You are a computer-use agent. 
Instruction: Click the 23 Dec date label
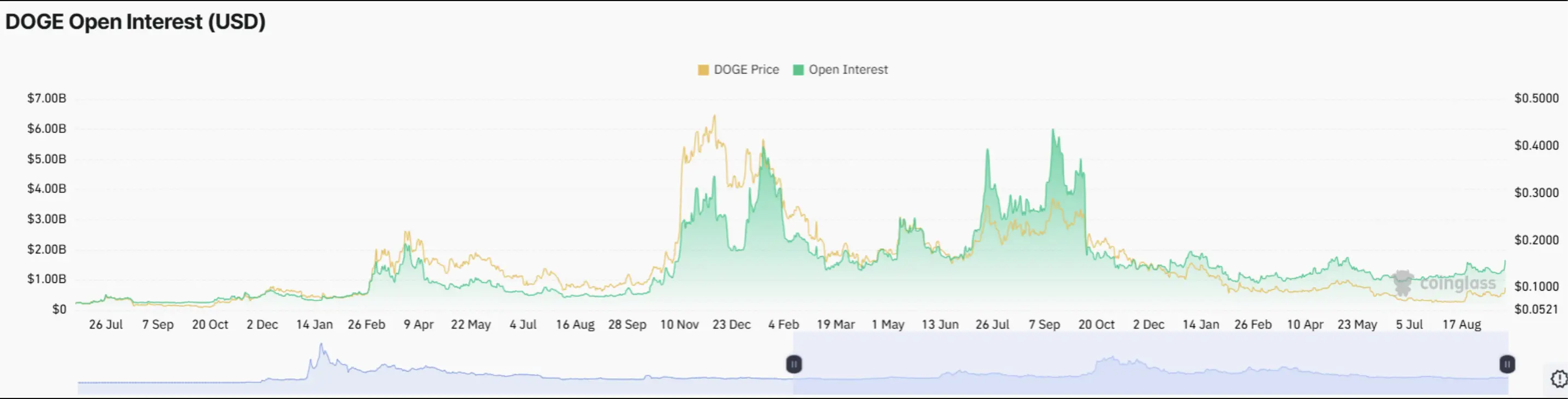pos(732,324)
